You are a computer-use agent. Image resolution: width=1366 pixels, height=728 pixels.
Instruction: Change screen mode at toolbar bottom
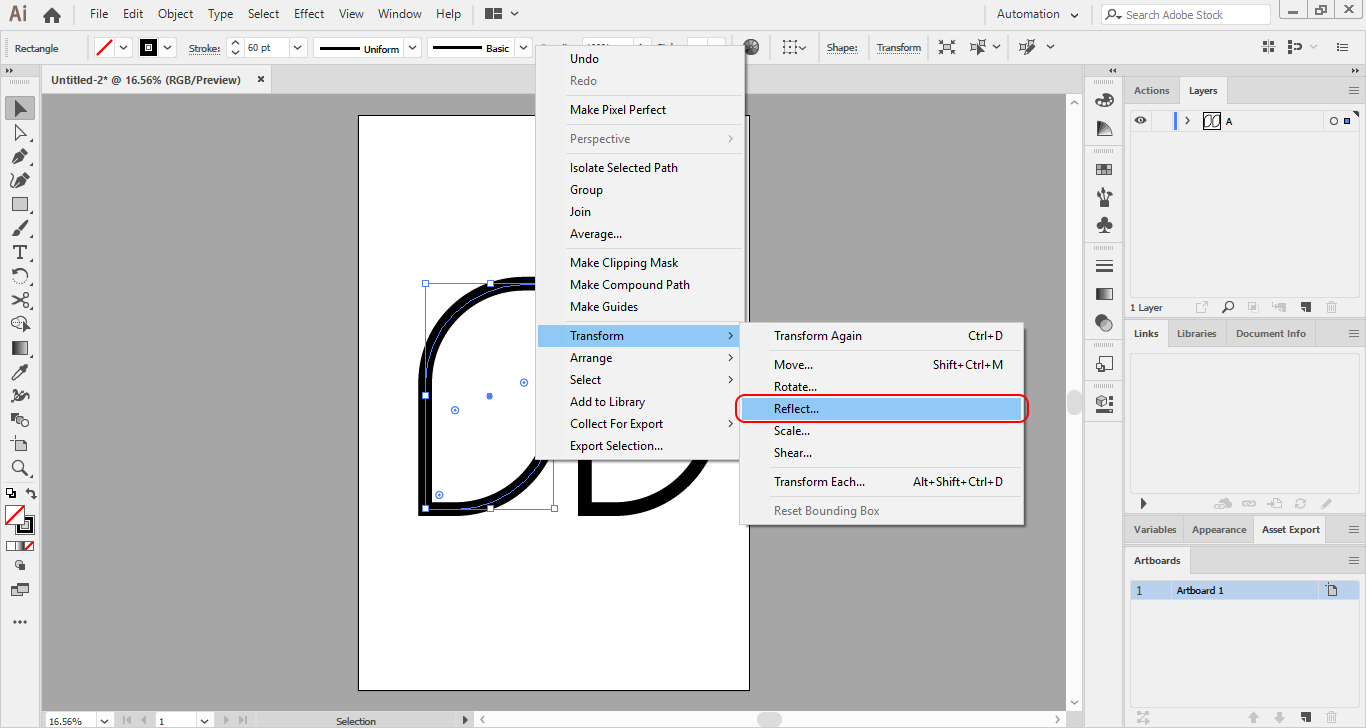(20, 590)
